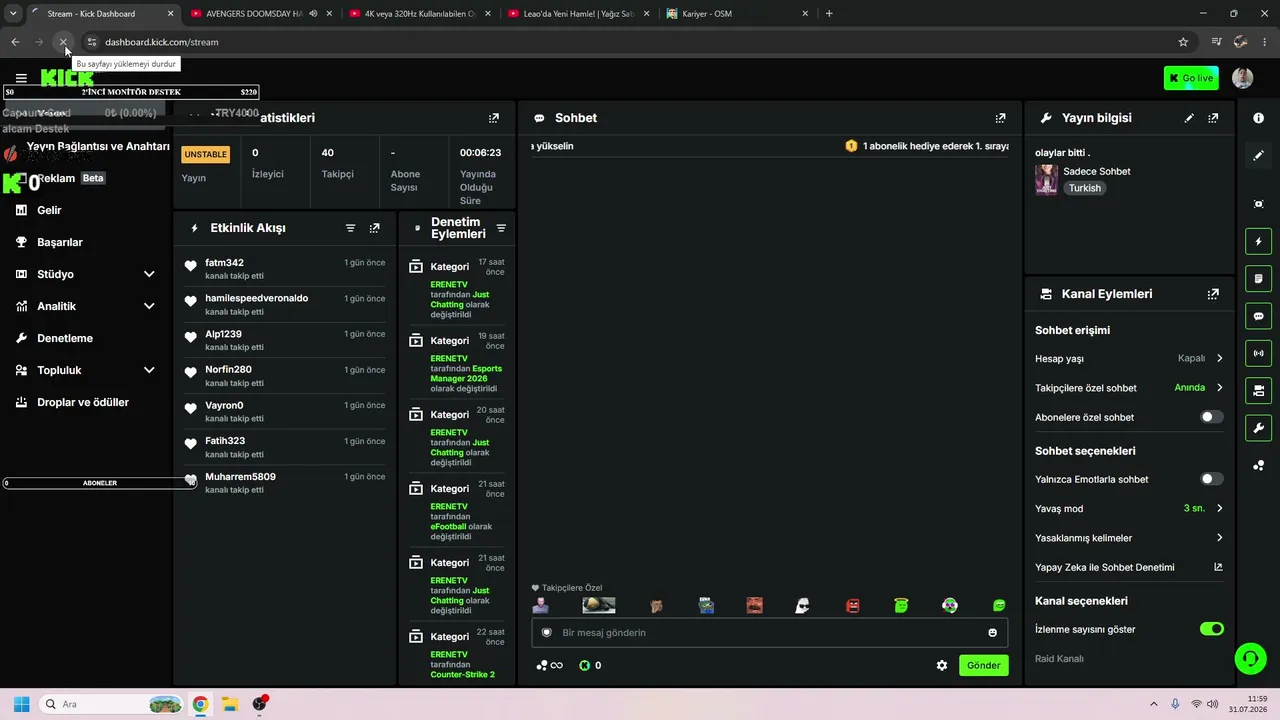Click the three-dots icon in the right rail
Image resolution: width=1280 pixels, height=720 pixels.
coord(1258,465)
